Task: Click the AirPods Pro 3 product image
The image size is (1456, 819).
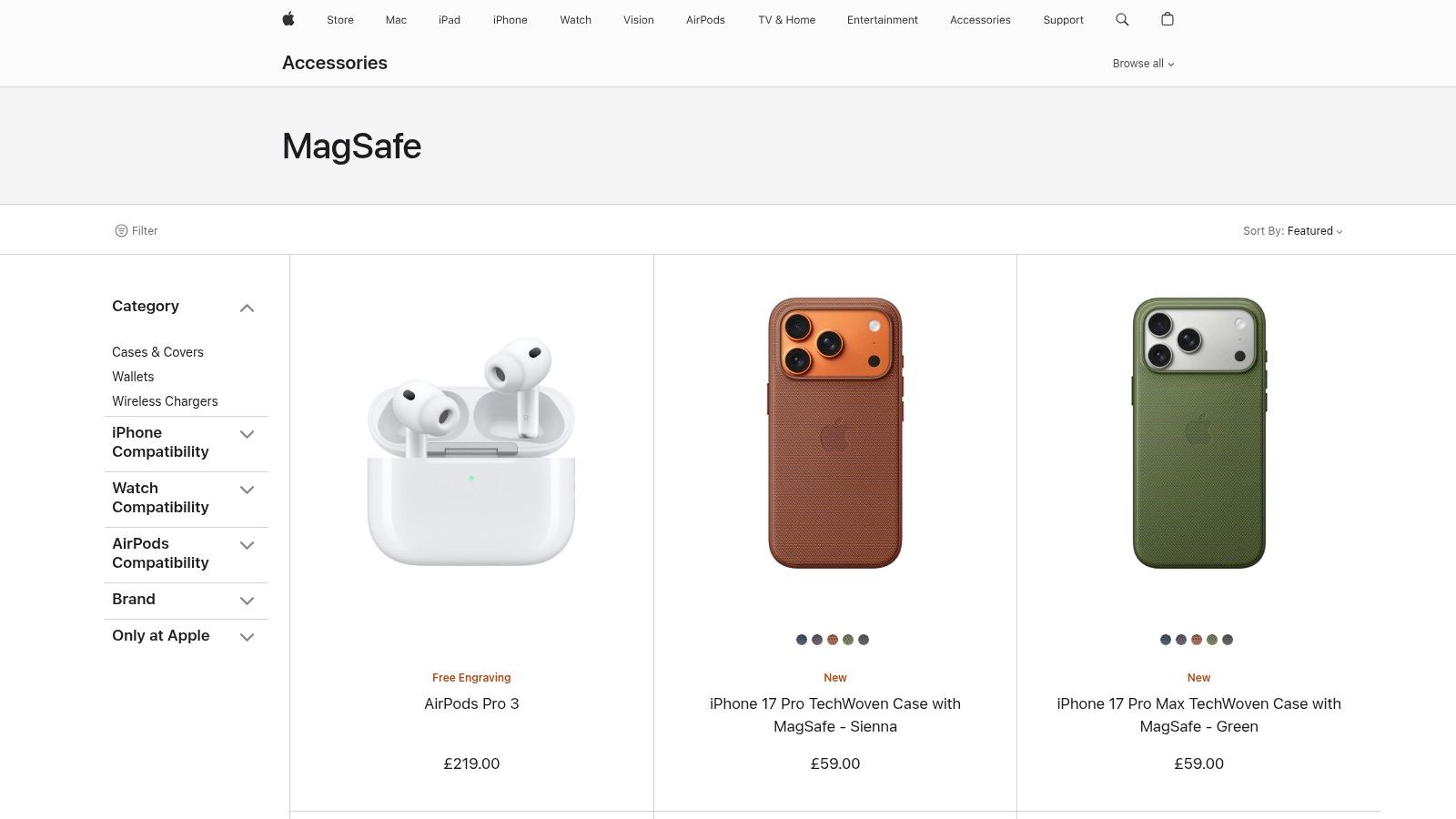Action: (x=471, y=446)
